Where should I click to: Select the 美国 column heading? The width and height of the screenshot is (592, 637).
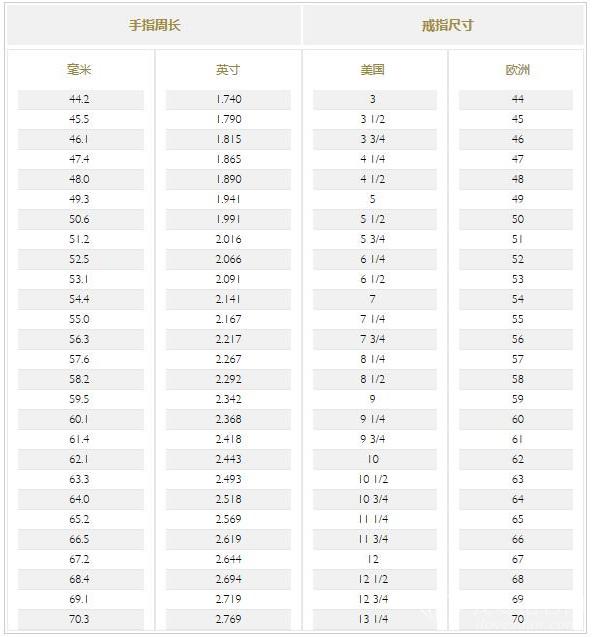(372, 69)
